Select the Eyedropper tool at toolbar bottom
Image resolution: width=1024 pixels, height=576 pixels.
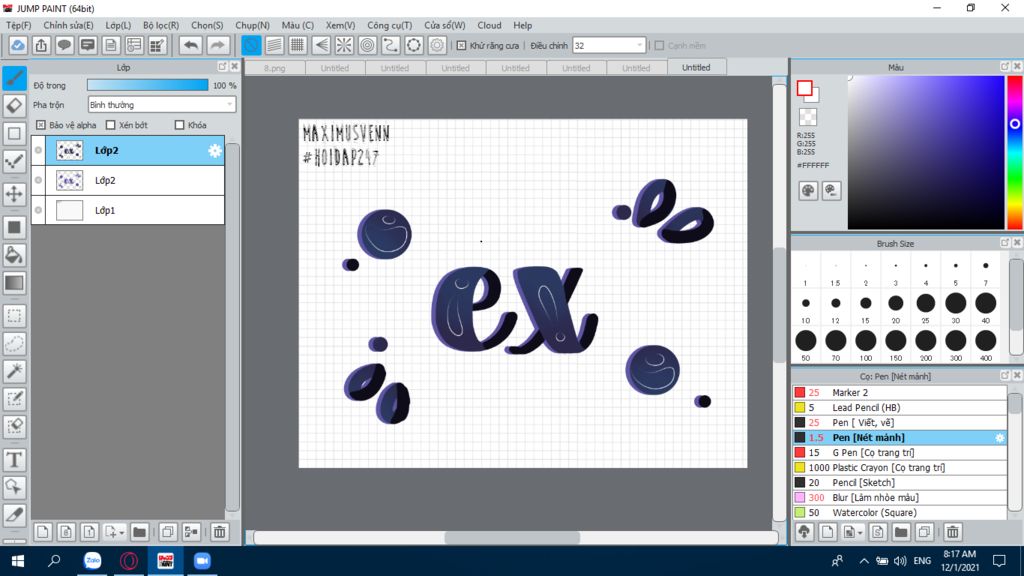click(14, 515)
